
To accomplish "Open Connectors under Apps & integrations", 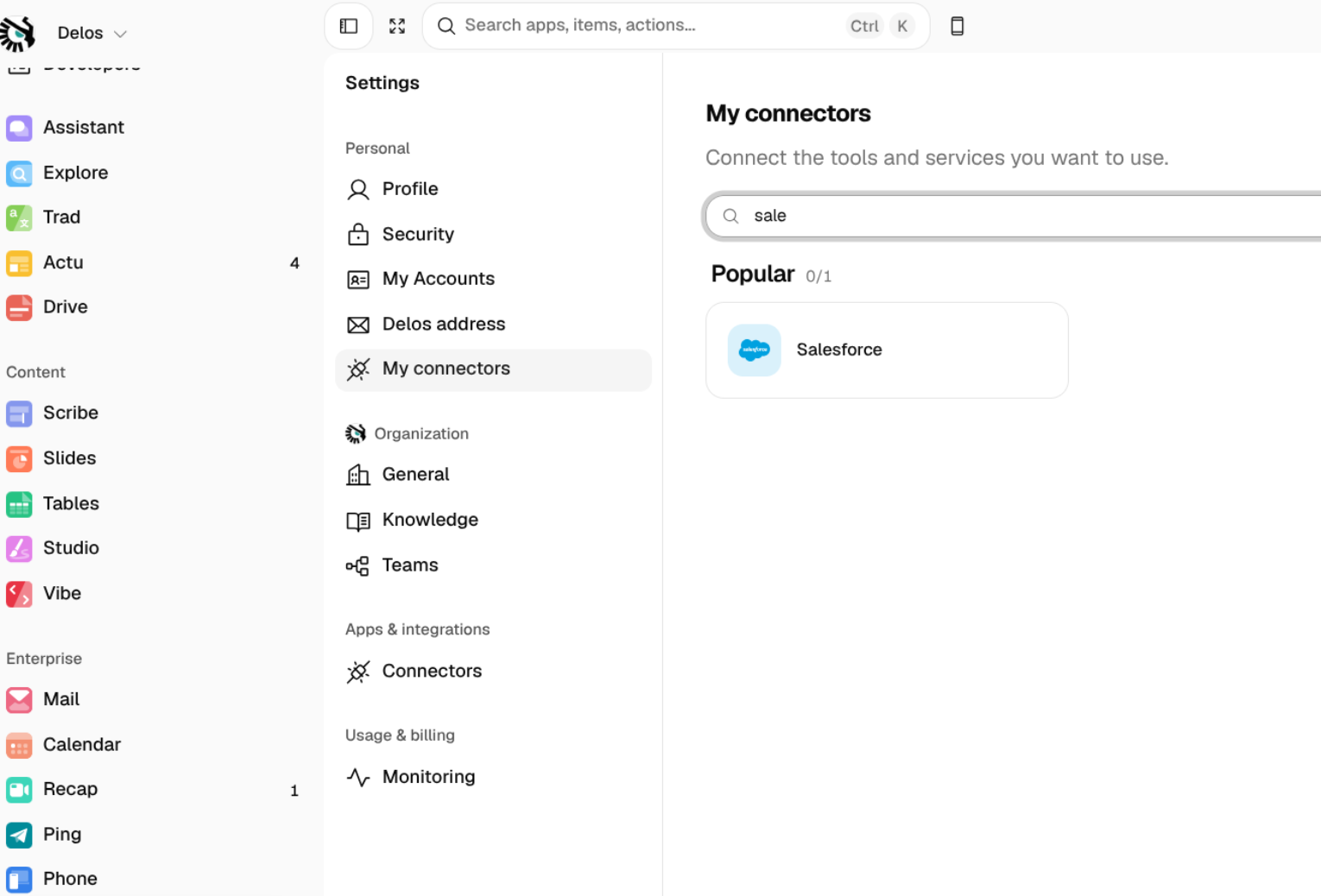I will (x=493, y=671).
